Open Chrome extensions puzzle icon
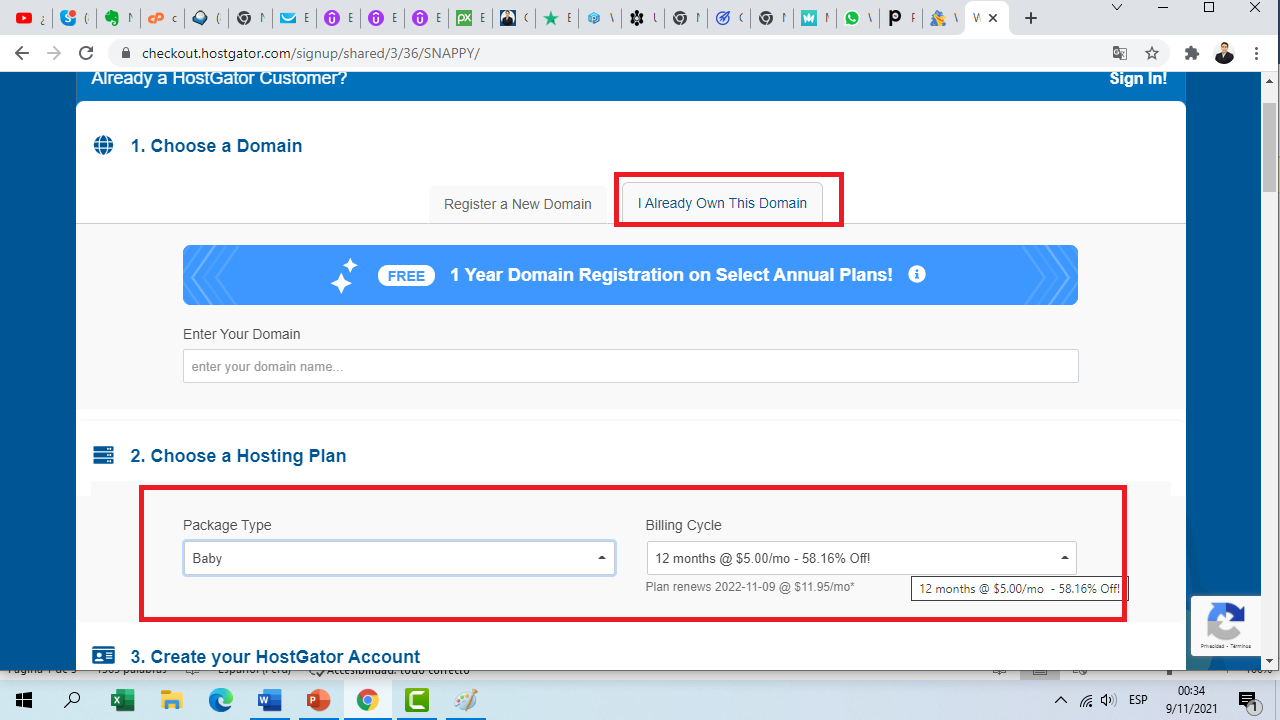The image size is (1280, 720). point(1191,53)
